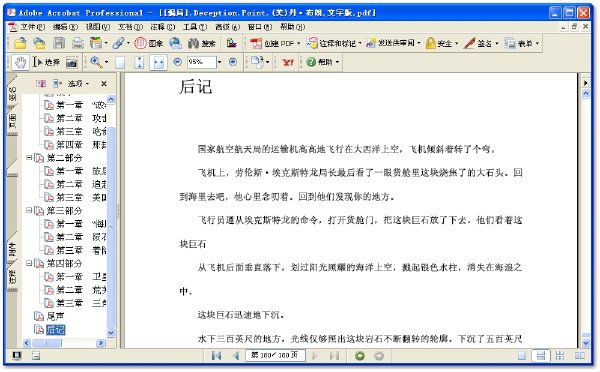Select the Snapshot camera tool
Viewport: 600px width, 372px height.
coord(72,62)
